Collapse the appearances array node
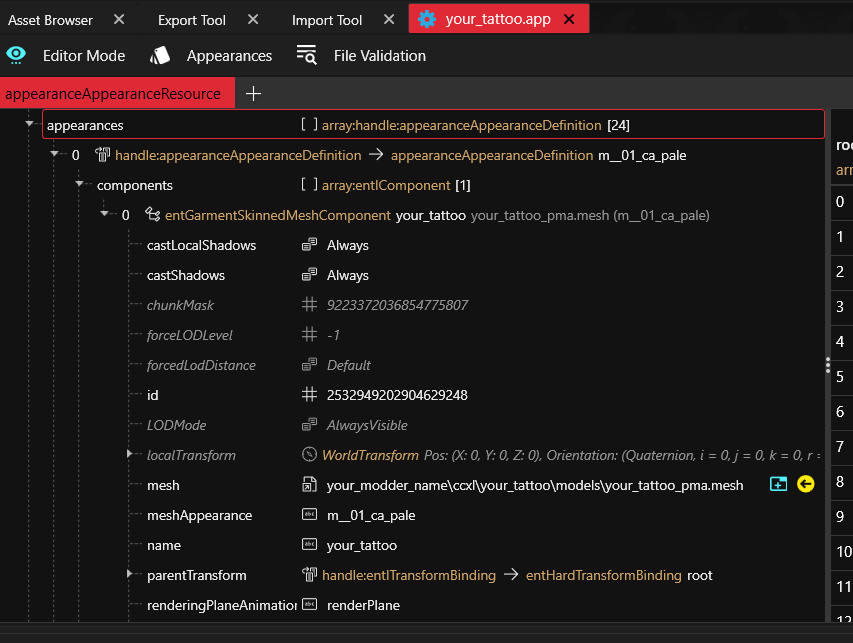This screenshot has height=643, width=853. 30,125
